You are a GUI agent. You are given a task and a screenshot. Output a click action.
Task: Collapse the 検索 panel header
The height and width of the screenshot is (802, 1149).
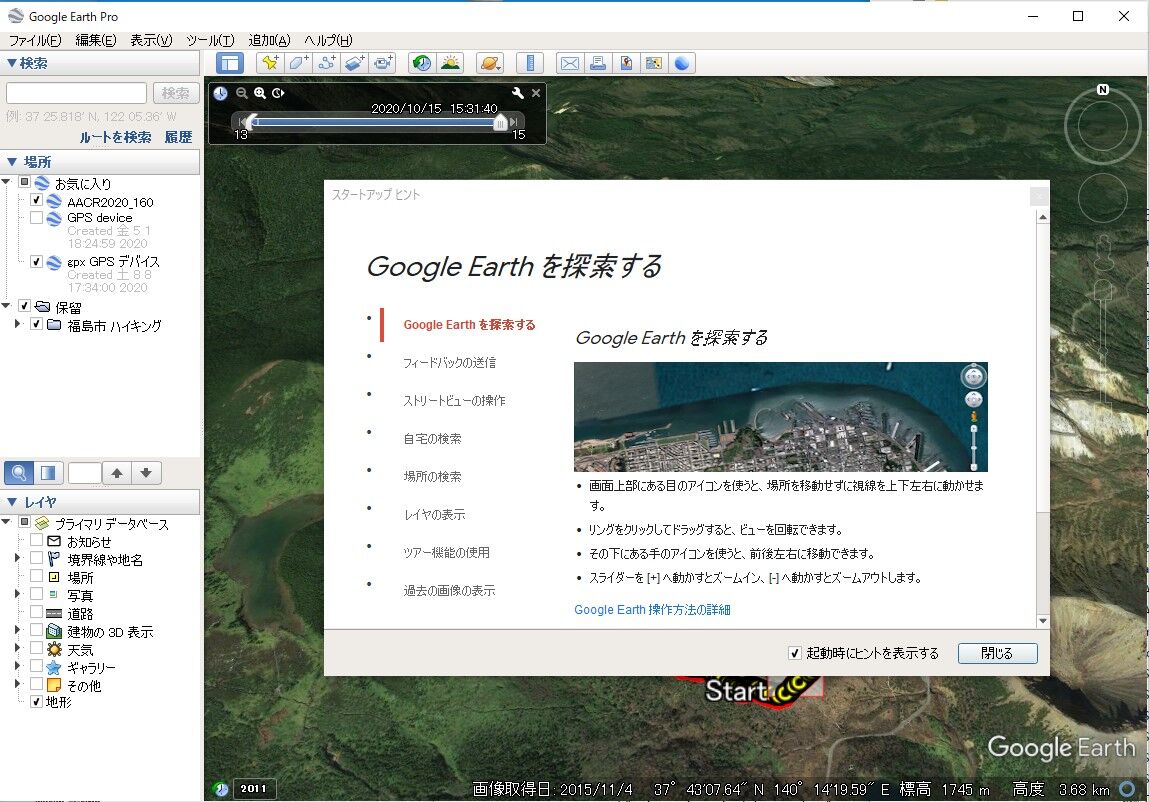100,63
